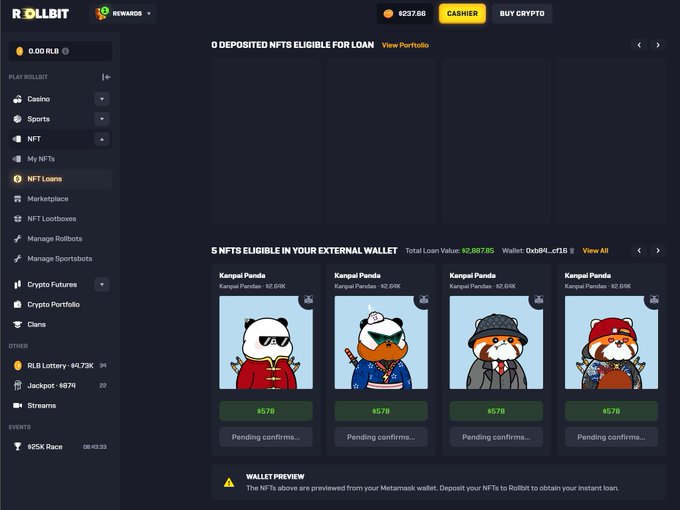The width and height of the screenshot is (680, 510).
Task: Collapse the sidebar with the arrow icon
Action: tap(106, 77)
